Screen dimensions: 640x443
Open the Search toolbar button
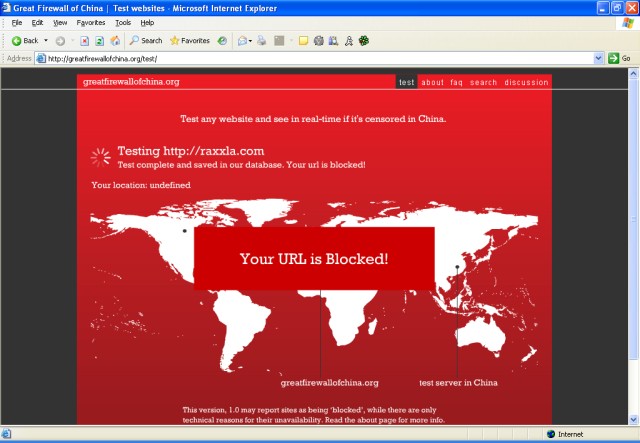tap(146, 40)
